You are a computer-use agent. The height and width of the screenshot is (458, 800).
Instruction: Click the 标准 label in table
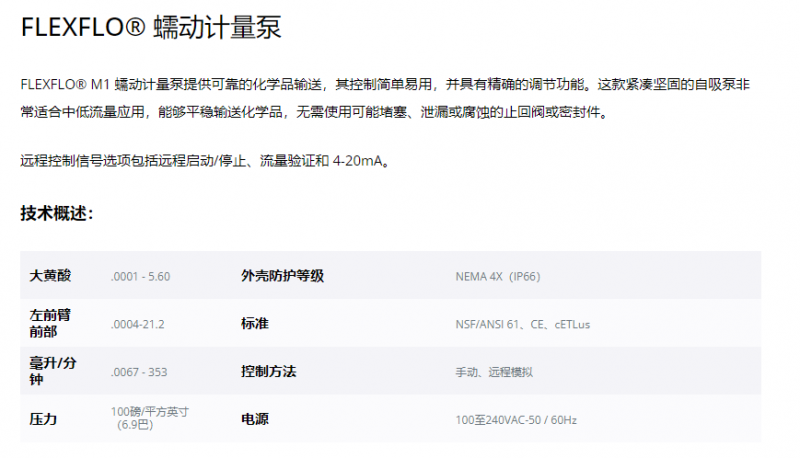254,324
